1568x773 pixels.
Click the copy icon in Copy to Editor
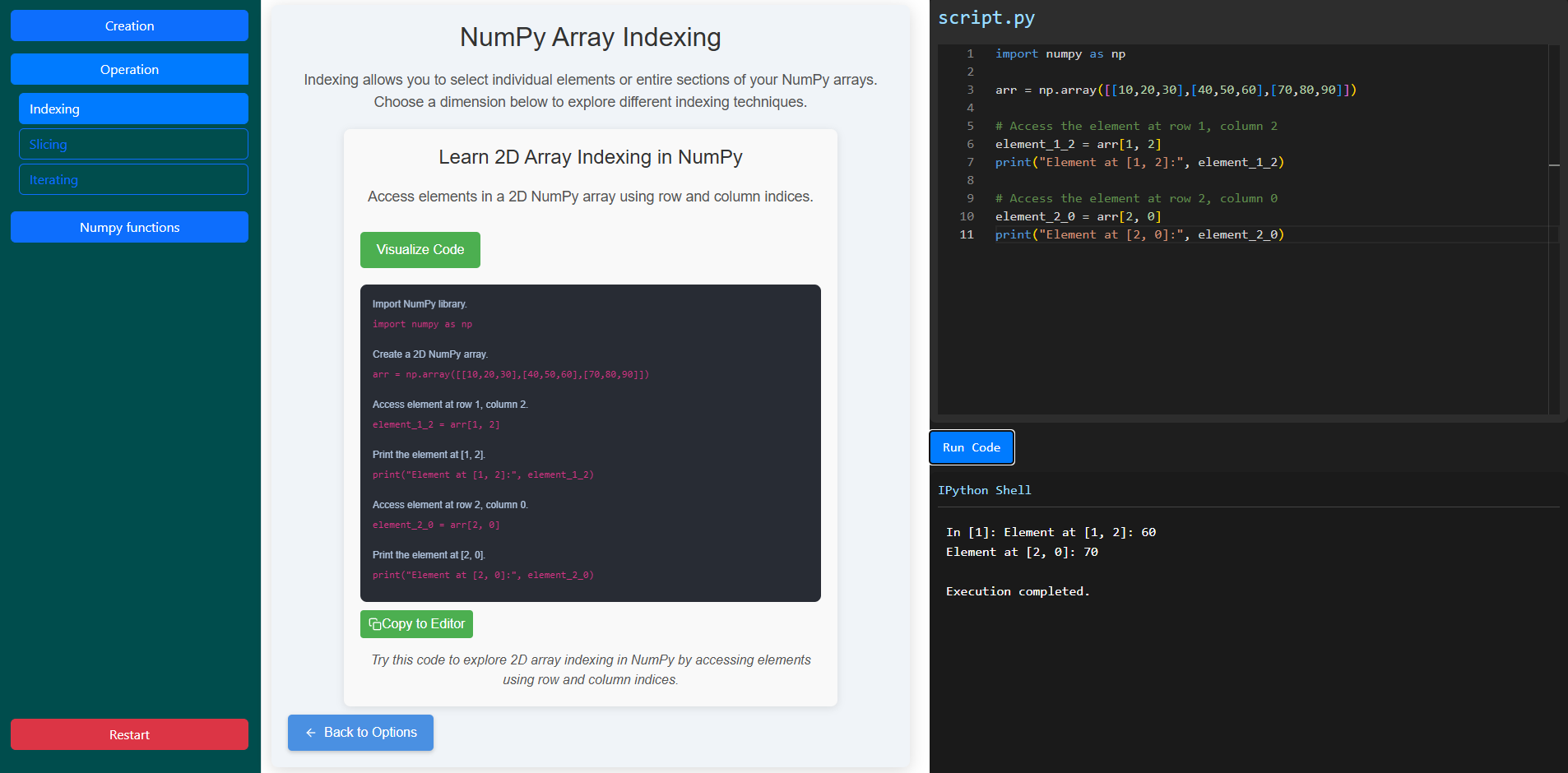tap(375, 624)
